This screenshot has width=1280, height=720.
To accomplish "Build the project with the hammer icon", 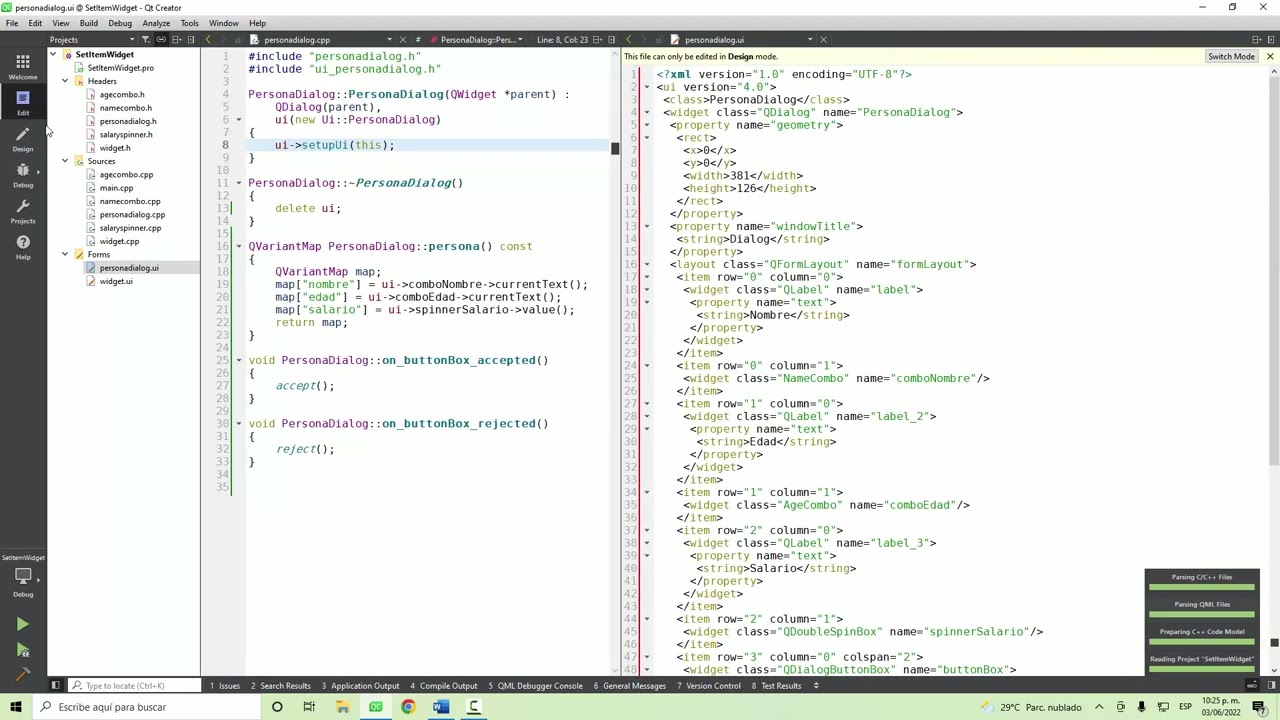I will [22, 675].
